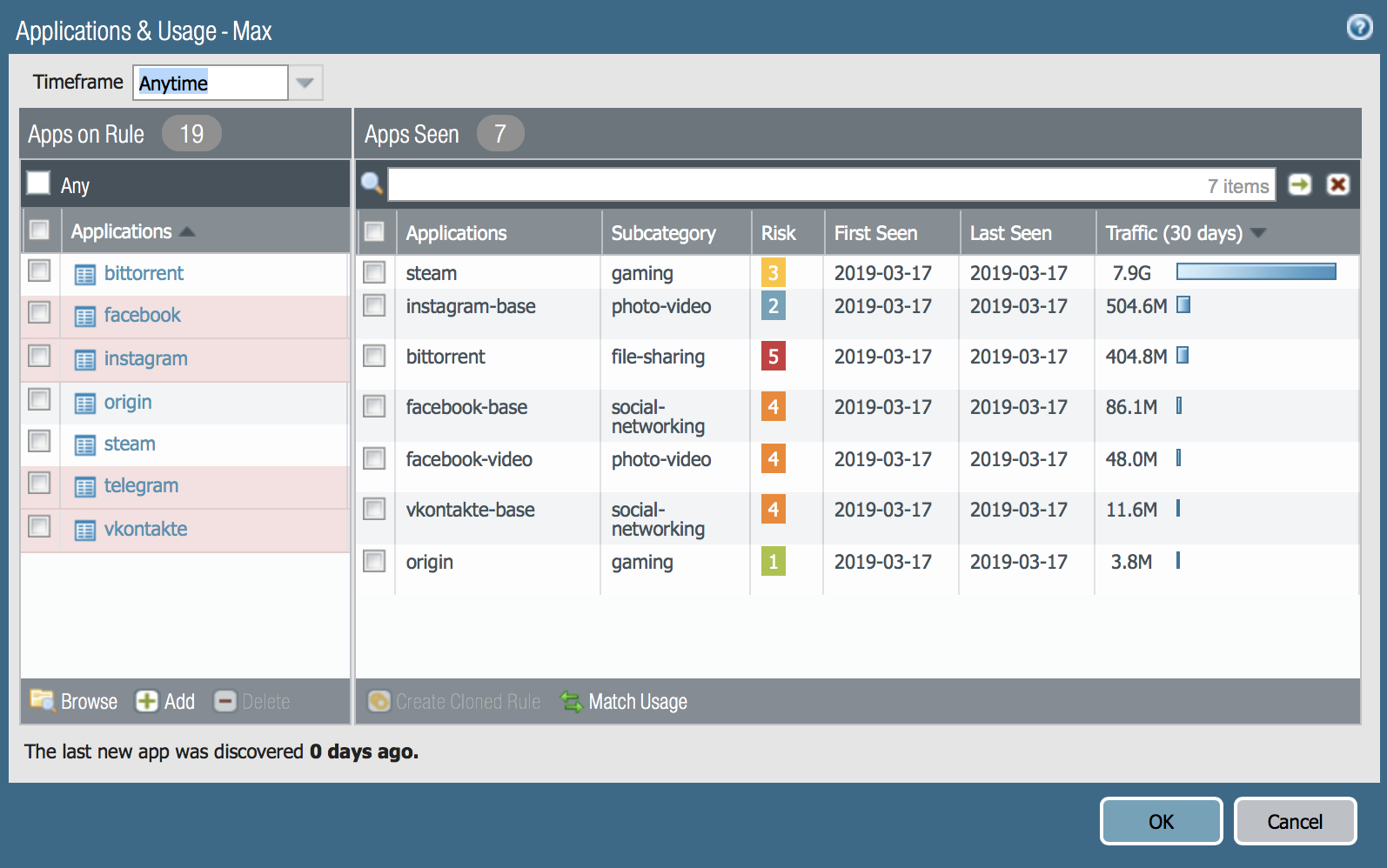Click the file-sharing subcategory cell
Viewport: 1387px width, 868px height.
point(658,357)
